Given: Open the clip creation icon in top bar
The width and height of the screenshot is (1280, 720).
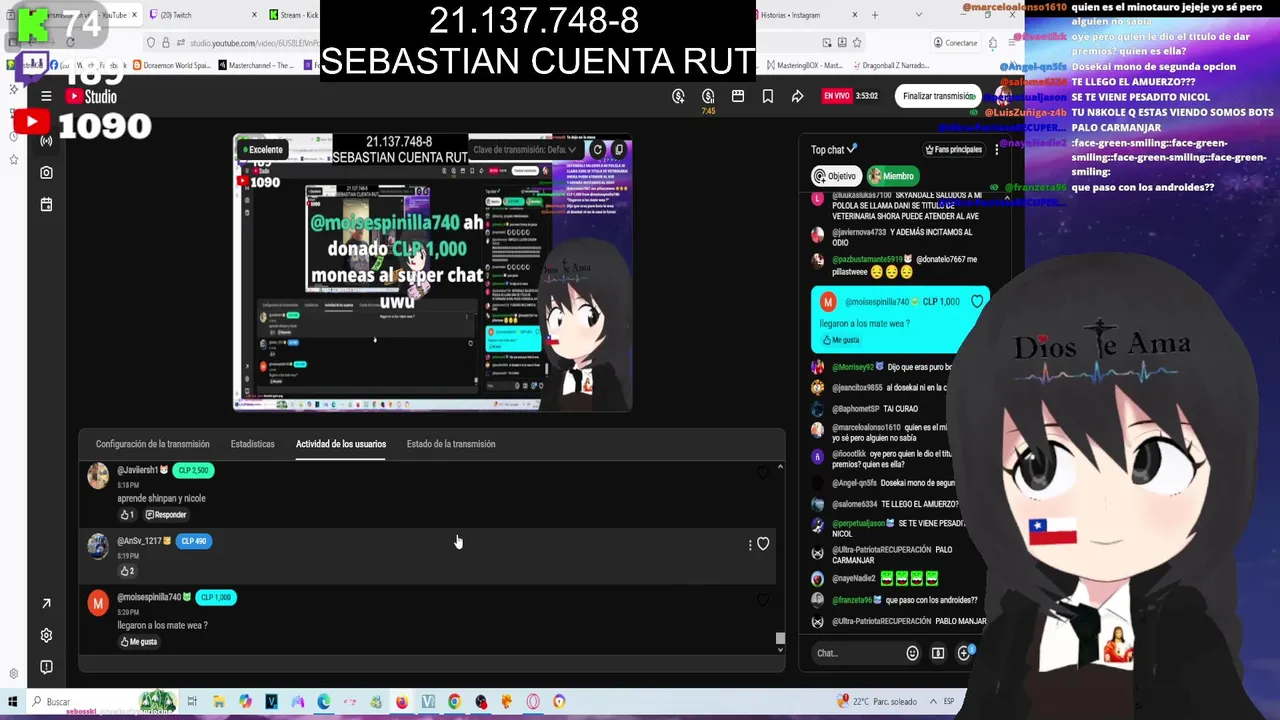Looking at the screenshot, I should (738, 96).
